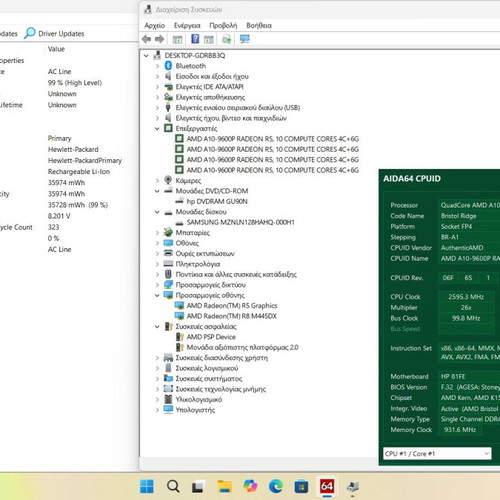Click the Bristol Ridge code name value
This screenshot has width=500, height=500.
pos(458,216)
